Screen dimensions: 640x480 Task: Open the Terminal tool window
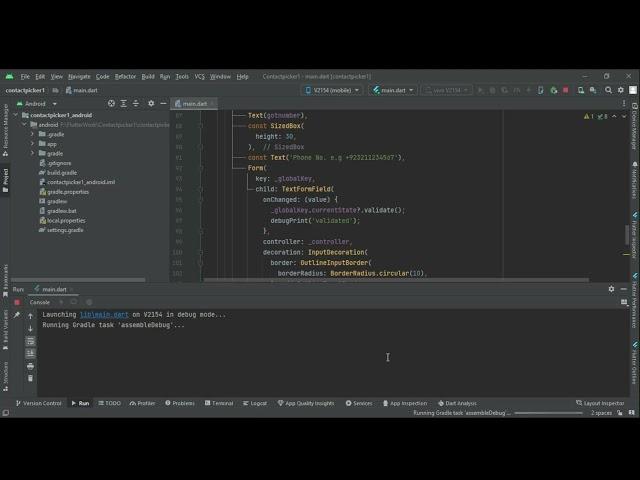pos(219,403)
